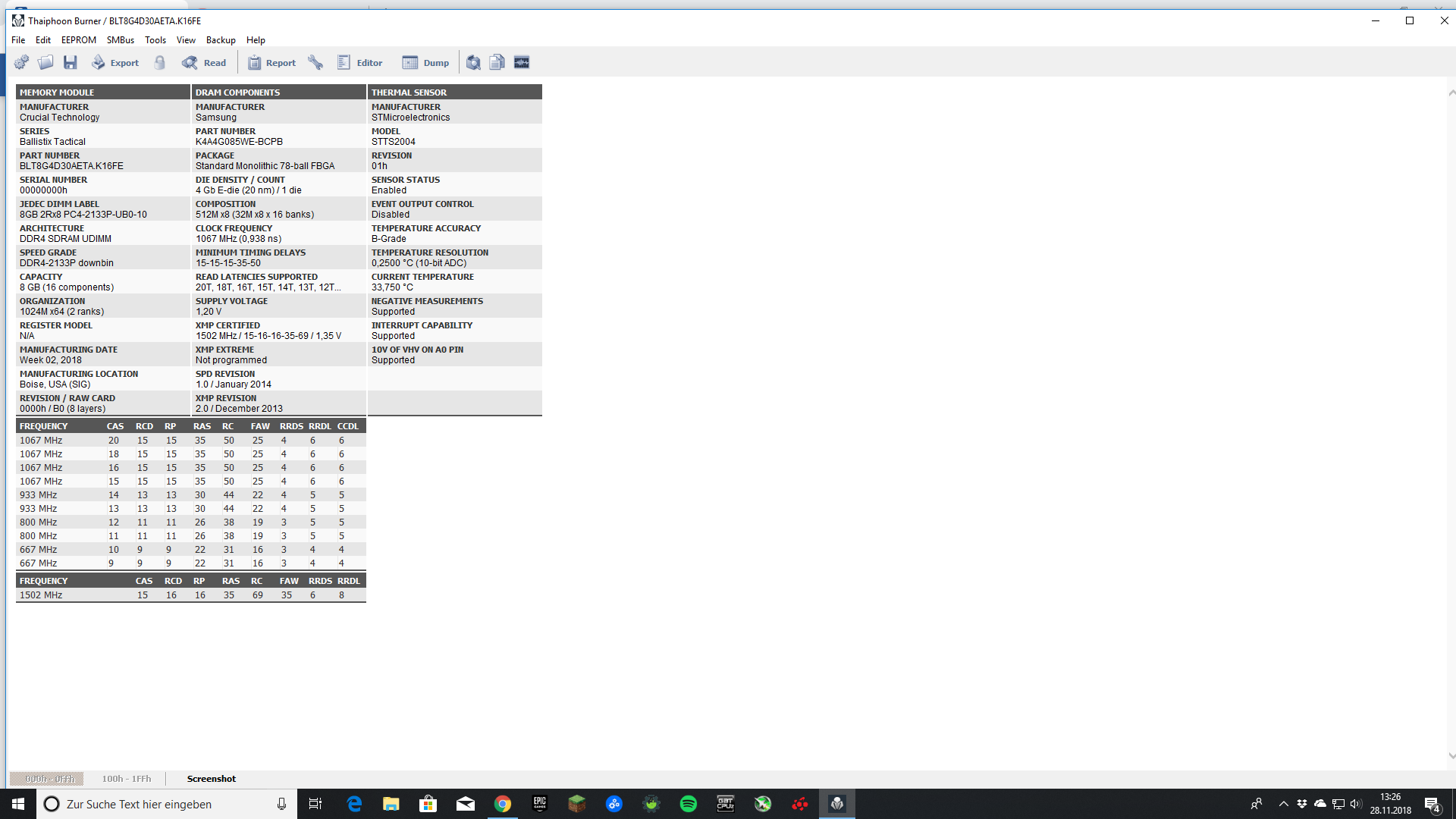The height and width of the screenshot is (819, 1456).
Task: Click the open folder toolbar icon
Action: (45, 63)
